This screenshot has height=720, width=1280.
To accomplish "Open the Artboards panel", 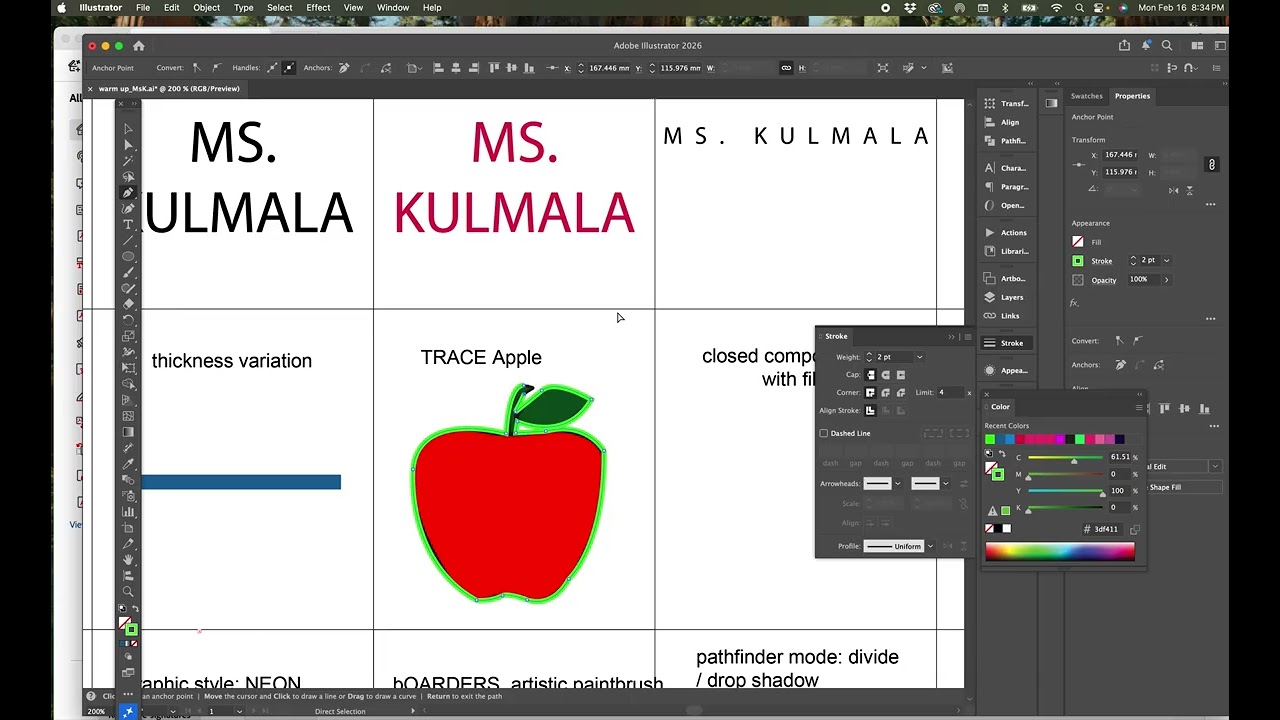I will pyautogui.click(x=1005, y=278).
